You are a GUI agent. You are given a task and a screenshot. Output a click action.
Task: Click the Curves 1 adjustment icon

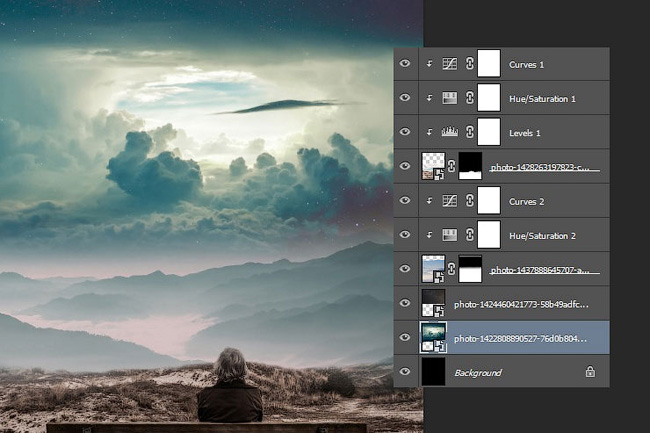coord(450,64)
